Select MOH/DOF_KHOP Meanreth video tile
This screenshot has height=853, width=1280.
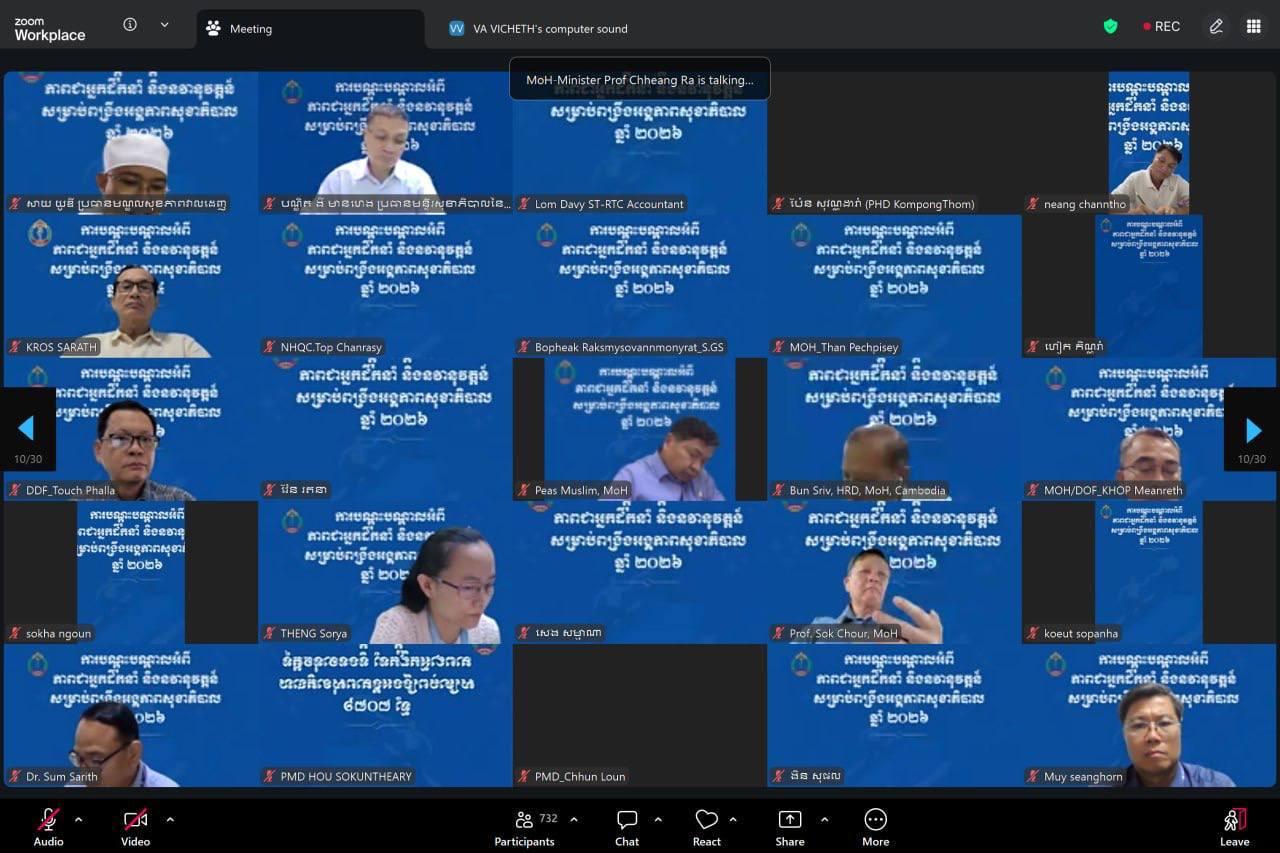tap(1149, 429)
